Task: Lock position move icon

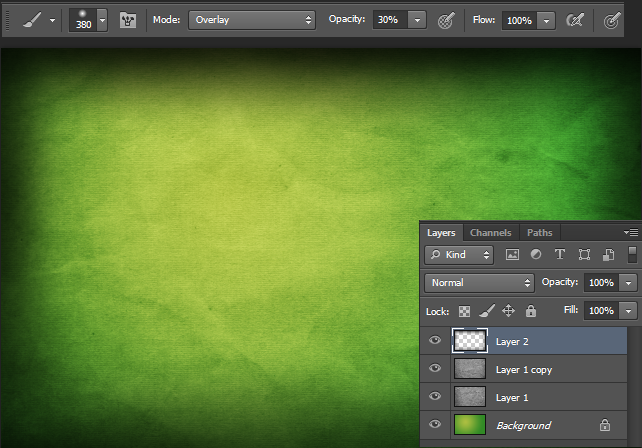Action: [x=509, y=311]
